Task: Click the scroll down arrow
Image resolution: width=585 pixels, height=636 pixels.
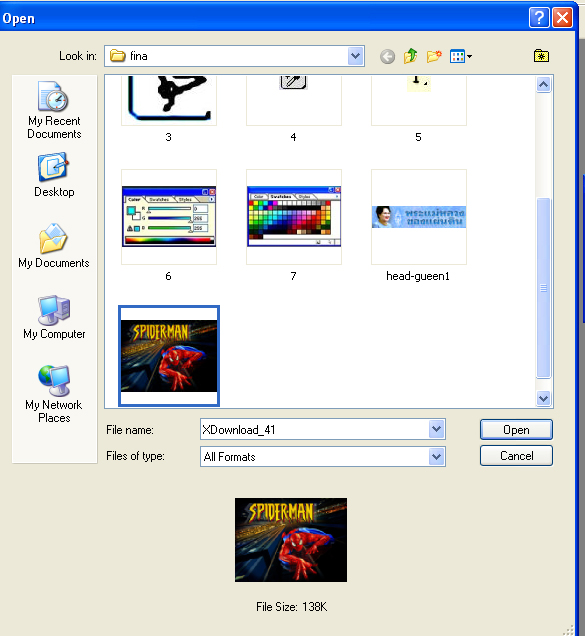Action: pos(543,398)
